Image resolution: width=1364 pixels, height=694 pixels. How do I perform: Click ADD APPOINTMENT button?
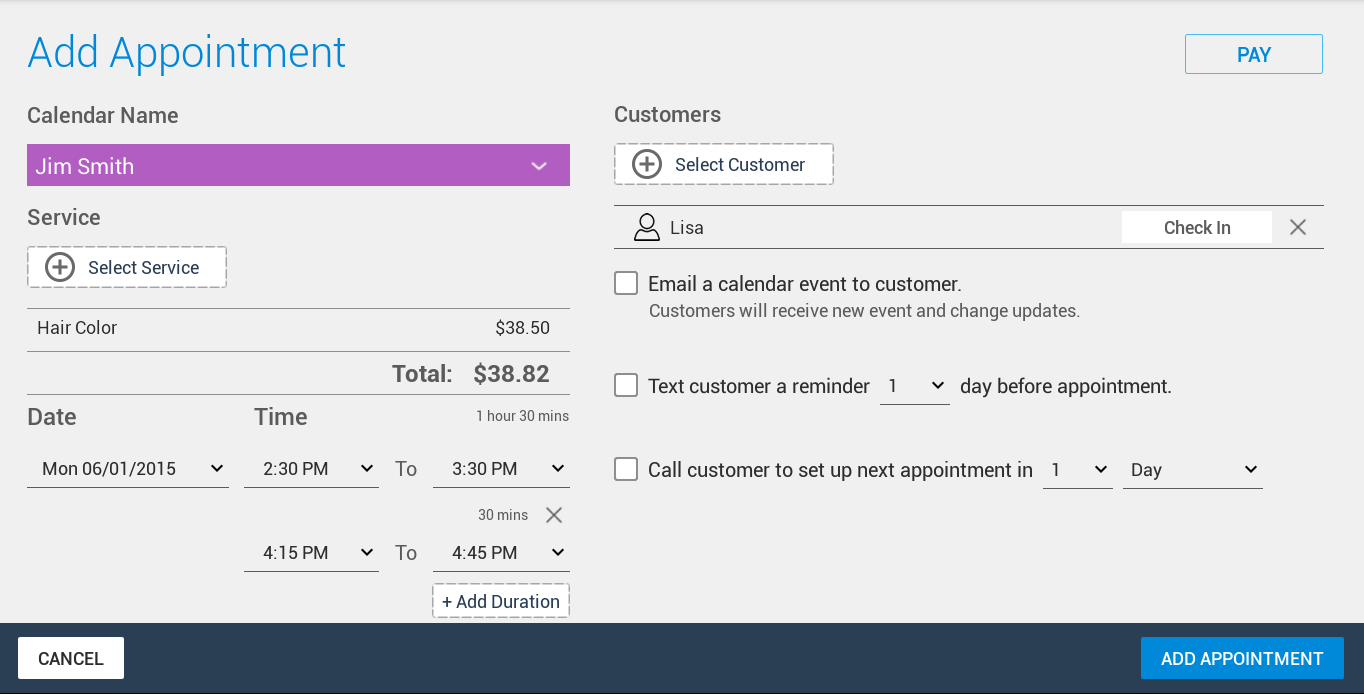pyautogui.click(x=1242, y=658)
